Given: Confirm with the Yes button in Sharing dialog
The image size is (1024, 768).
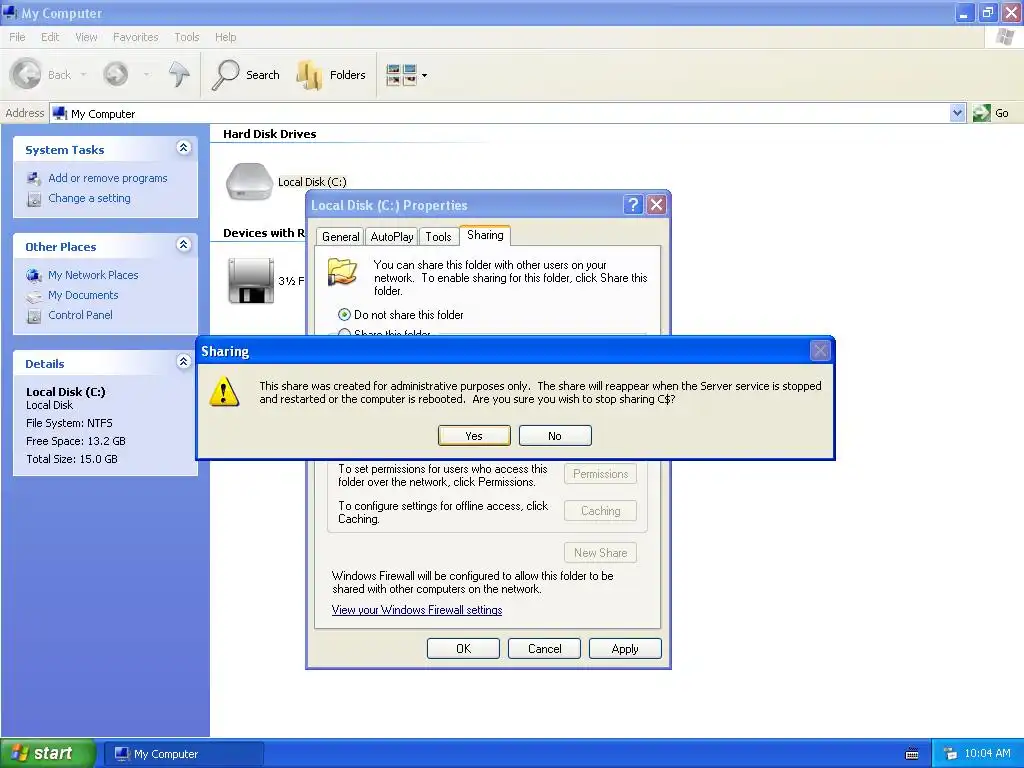Looking at the screenshot, I should pyautogui.click(x=474, y=436).
